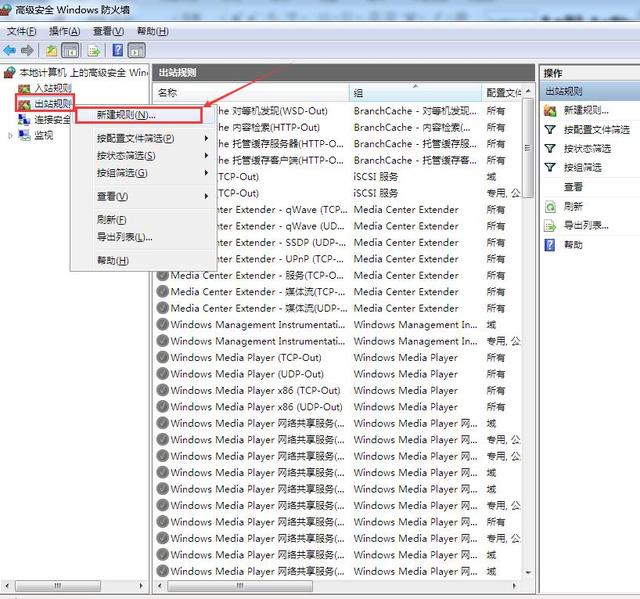The height and width of the screenshot is (599, 640).
Task: Click the iSCSI 服务 group cell with 域 profile
Action: [x=376, y=177]
